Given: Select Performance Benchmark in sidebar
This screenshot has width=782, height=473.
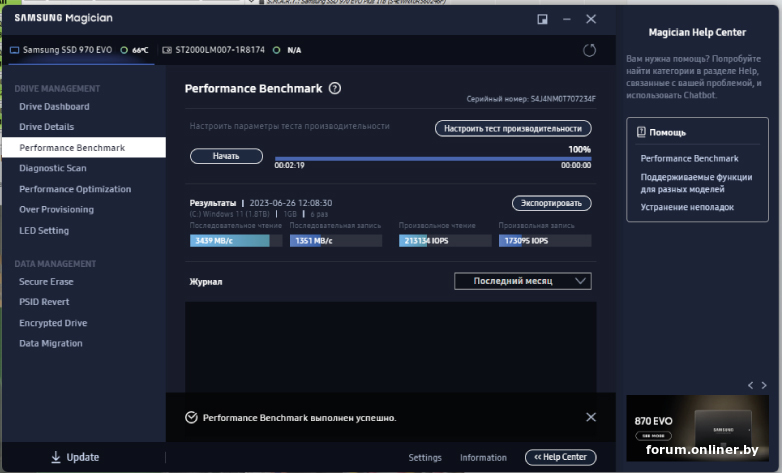Looking at the screenshot, I should point(84,148).
